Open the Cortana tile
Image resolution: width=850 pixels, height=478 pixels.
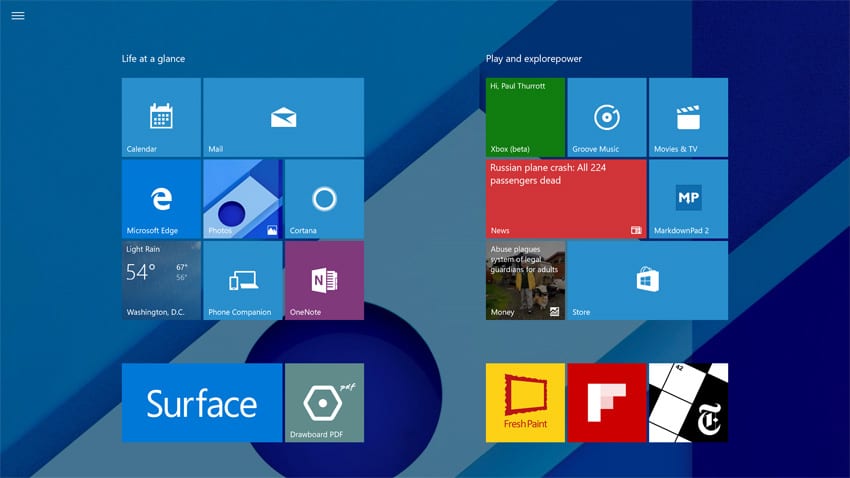[x=324, y=199]
